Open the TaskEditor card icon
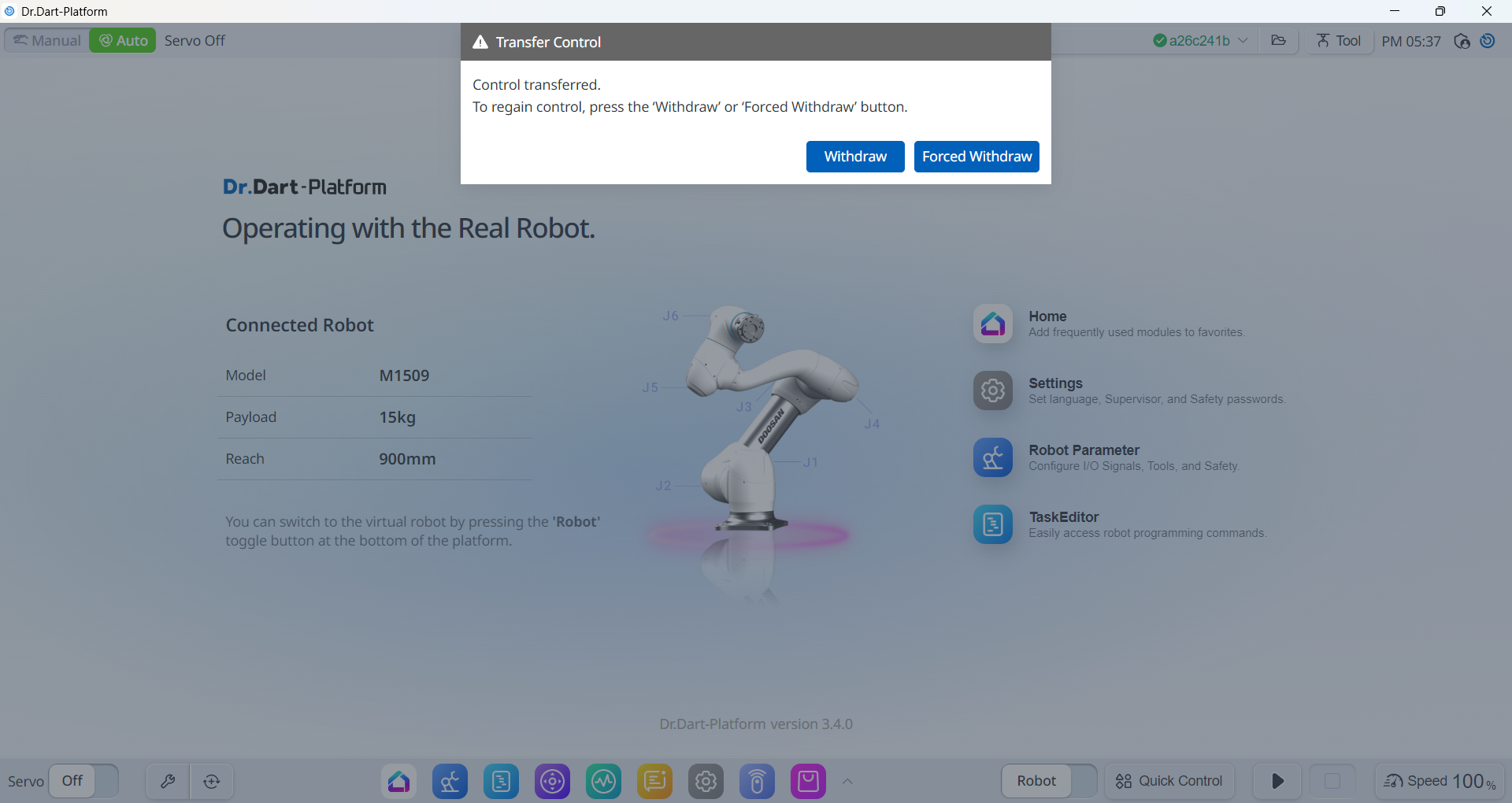Viewport: 1512px width, 803px height. coord(993,524)
